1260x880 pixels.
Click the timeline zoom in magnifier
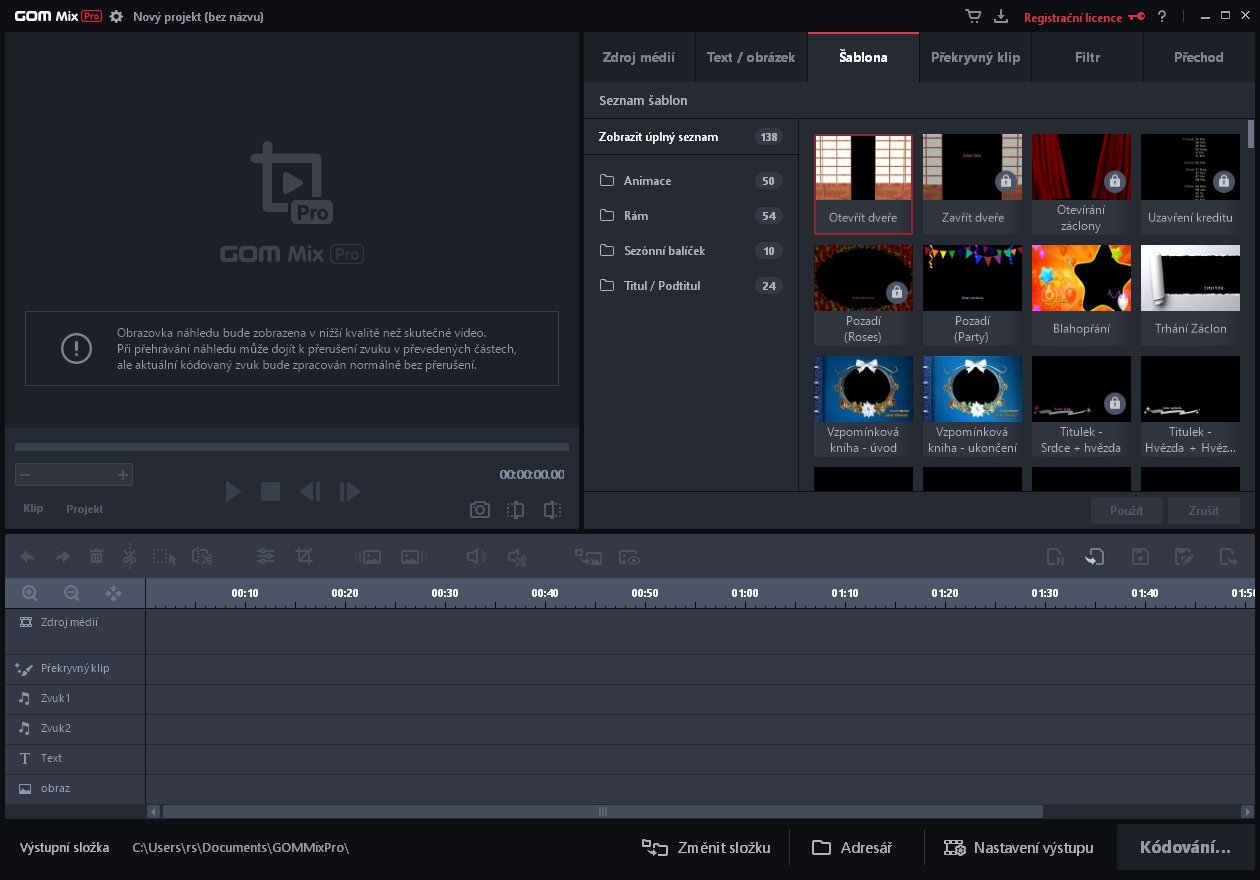[x=30, y=593]
